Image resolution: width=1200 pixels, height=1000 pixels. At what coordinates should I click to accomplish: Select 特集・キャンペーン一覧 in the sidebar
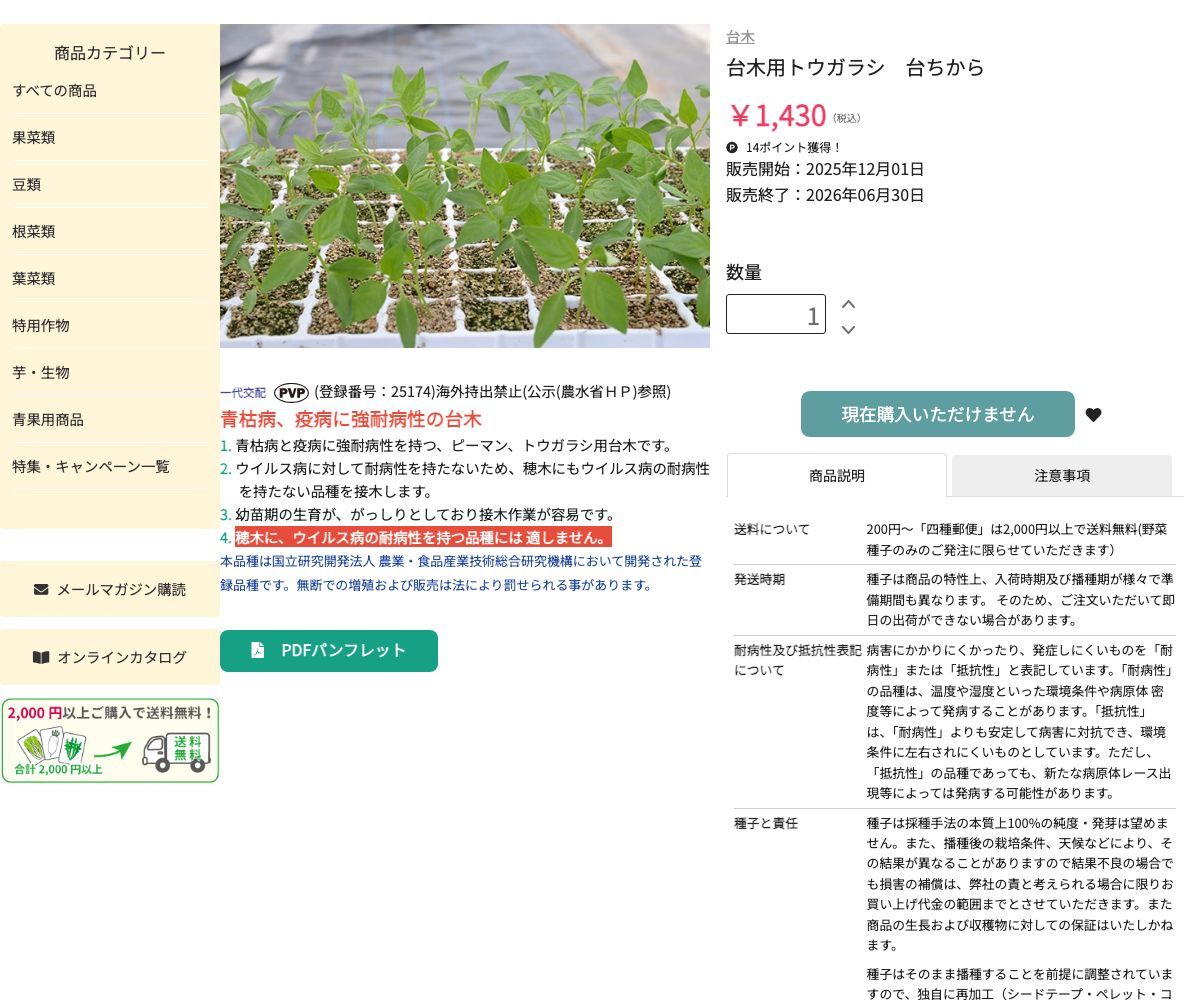pyautogui.click(x=91, y=466)
